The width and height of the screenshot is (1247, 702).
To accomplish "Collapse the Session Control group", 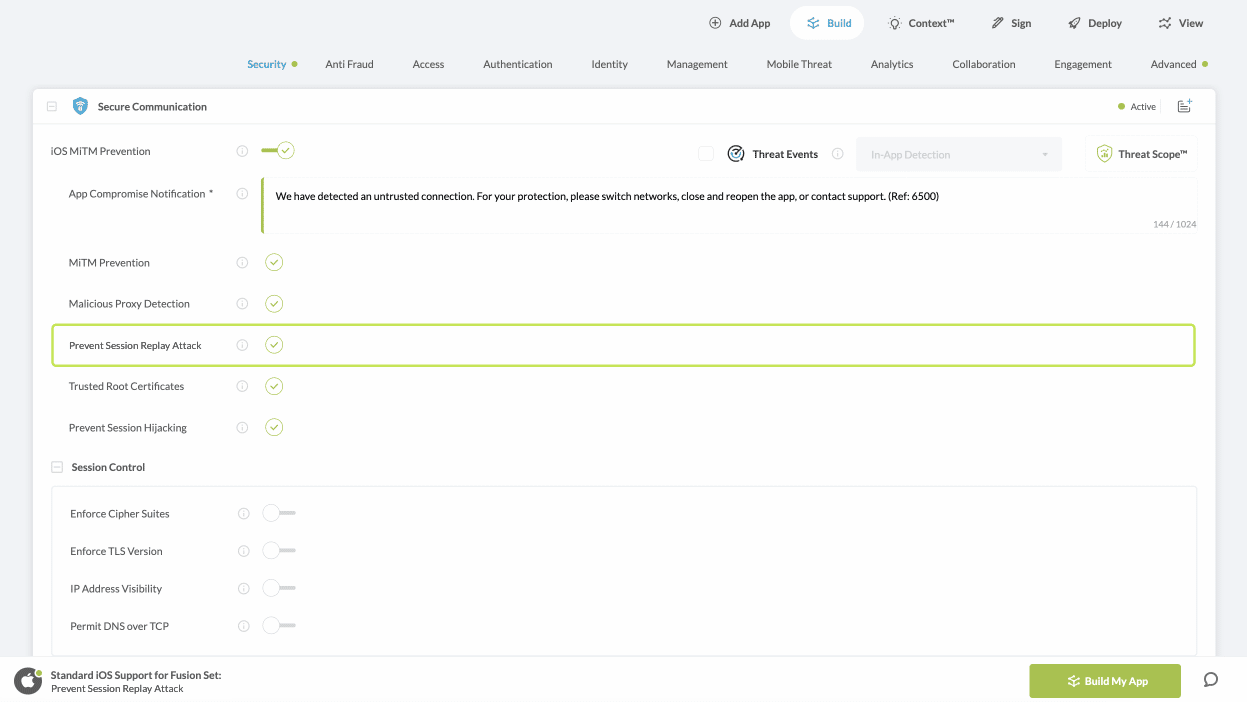I will click(57, 467).
